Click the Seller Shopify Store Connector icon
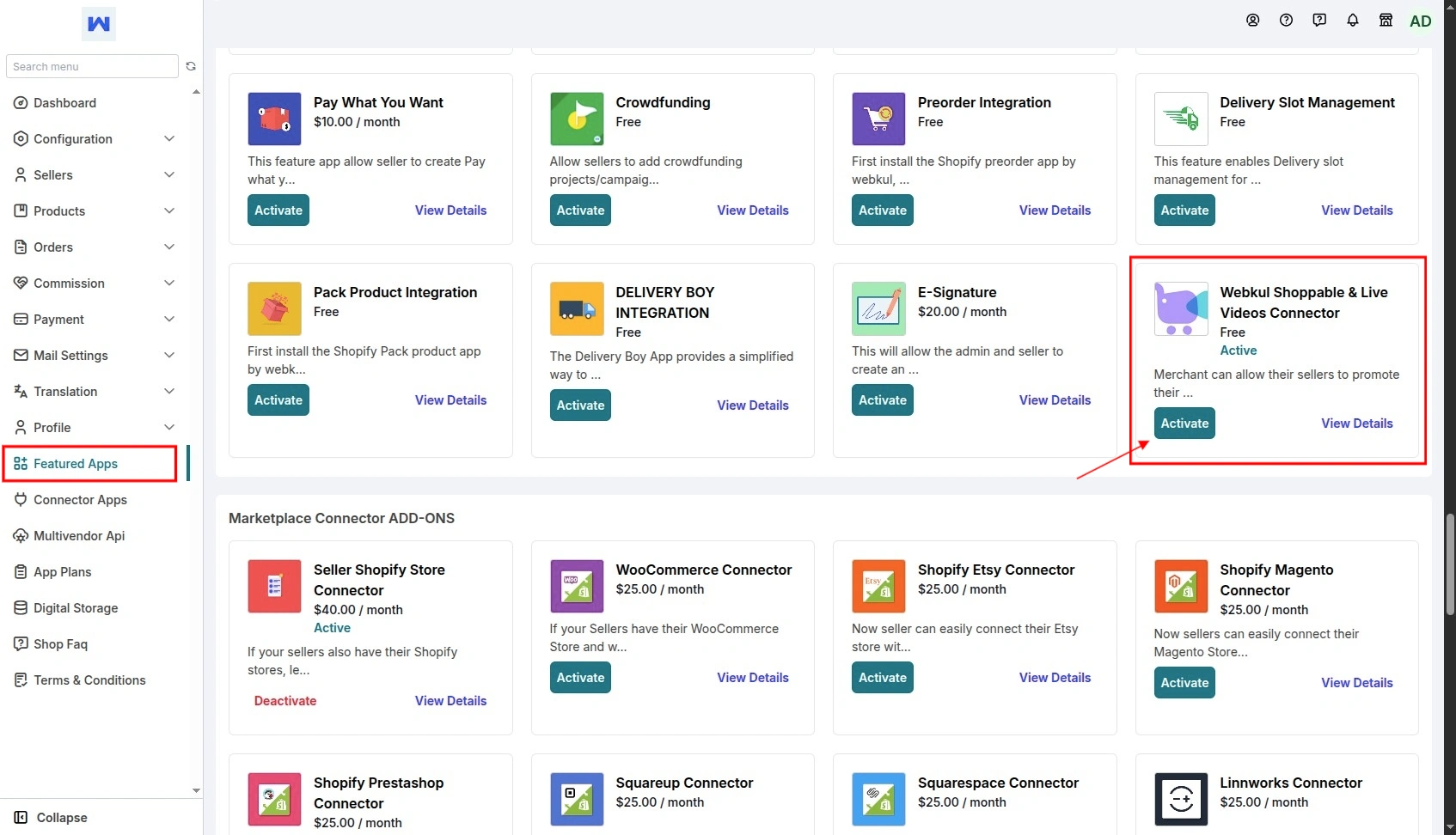 (275, 587)
